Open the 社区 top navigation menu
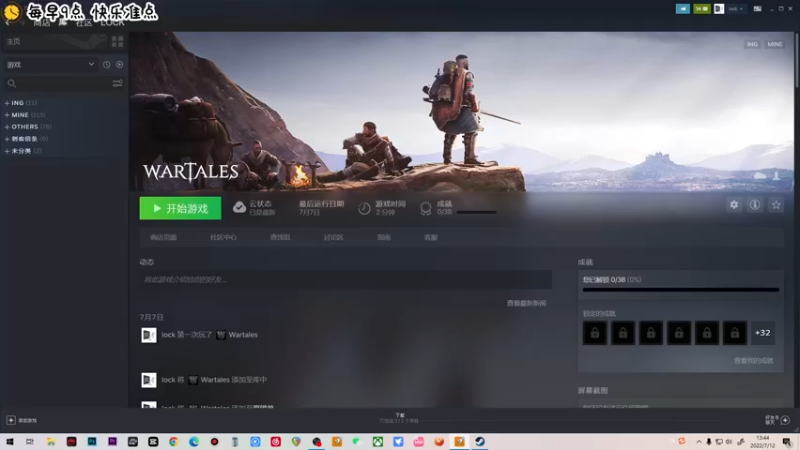The height and width of the screenshot is (450, 800). pos(84,22)
